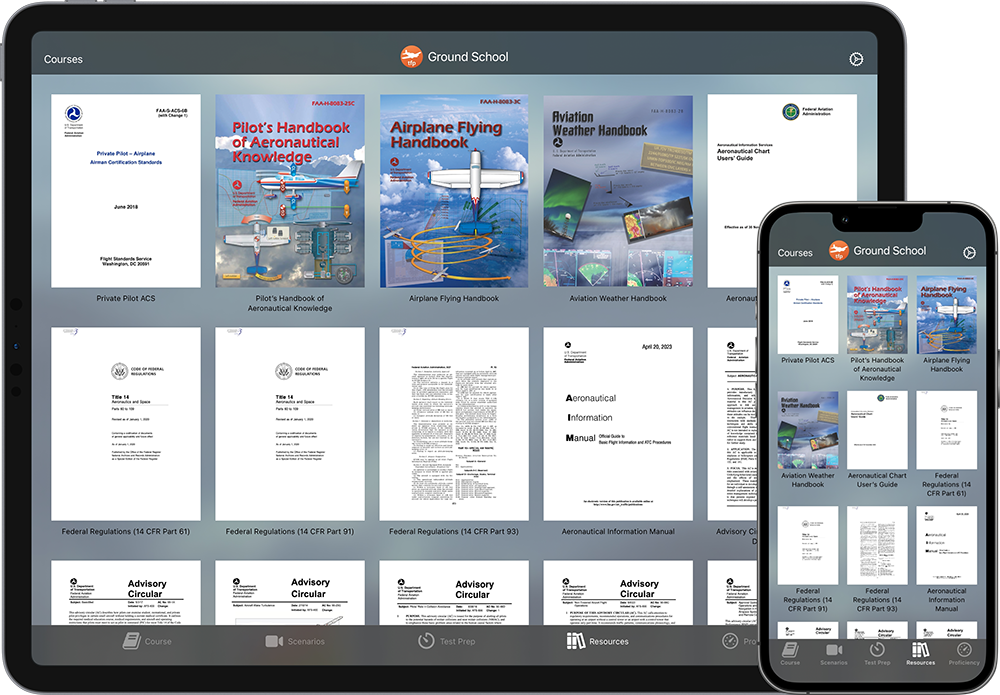Select Resources tab on iPhone
The image size is (1000, 695).
pyautogui.click(x=920, y=654)
